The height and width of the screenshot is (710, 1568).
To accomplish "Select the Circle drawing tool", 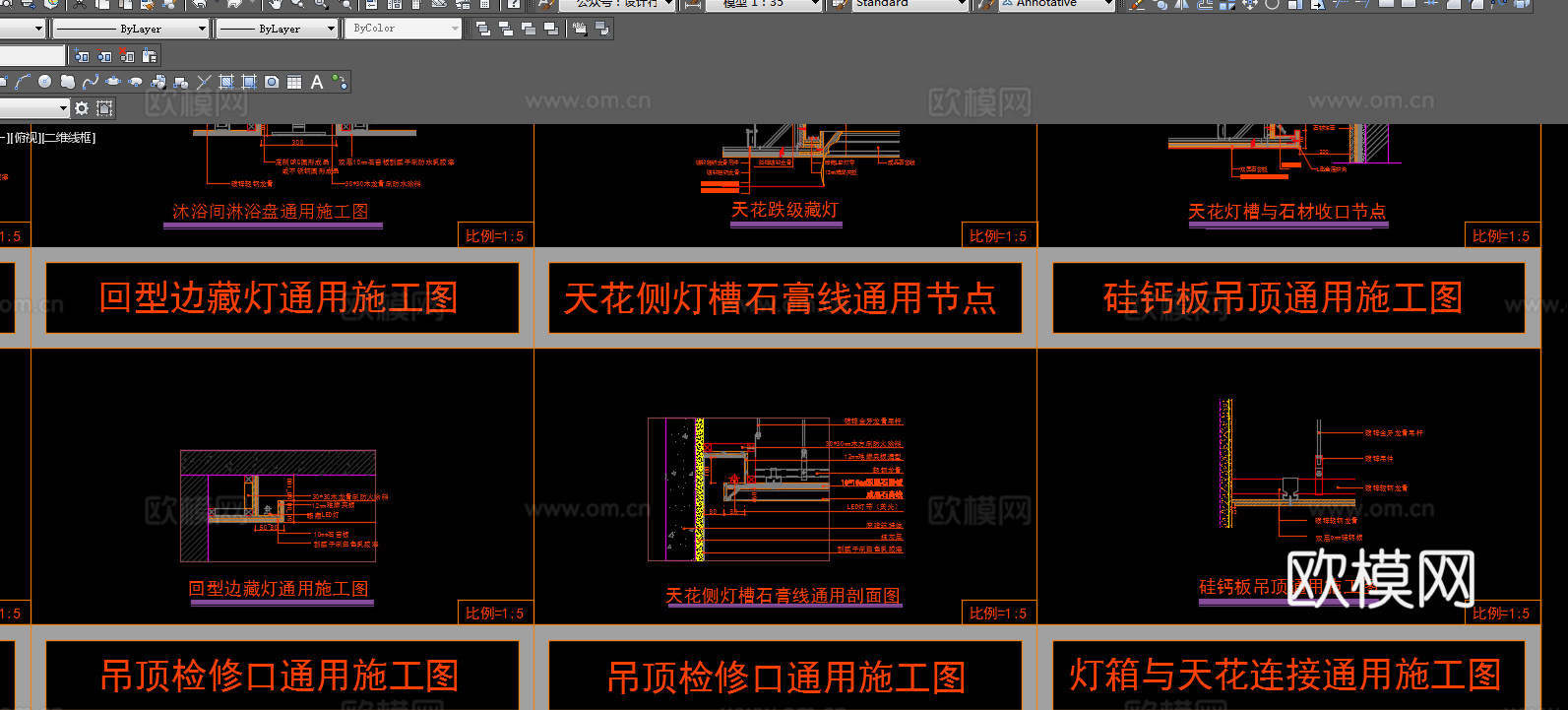I will click(44, 82).
